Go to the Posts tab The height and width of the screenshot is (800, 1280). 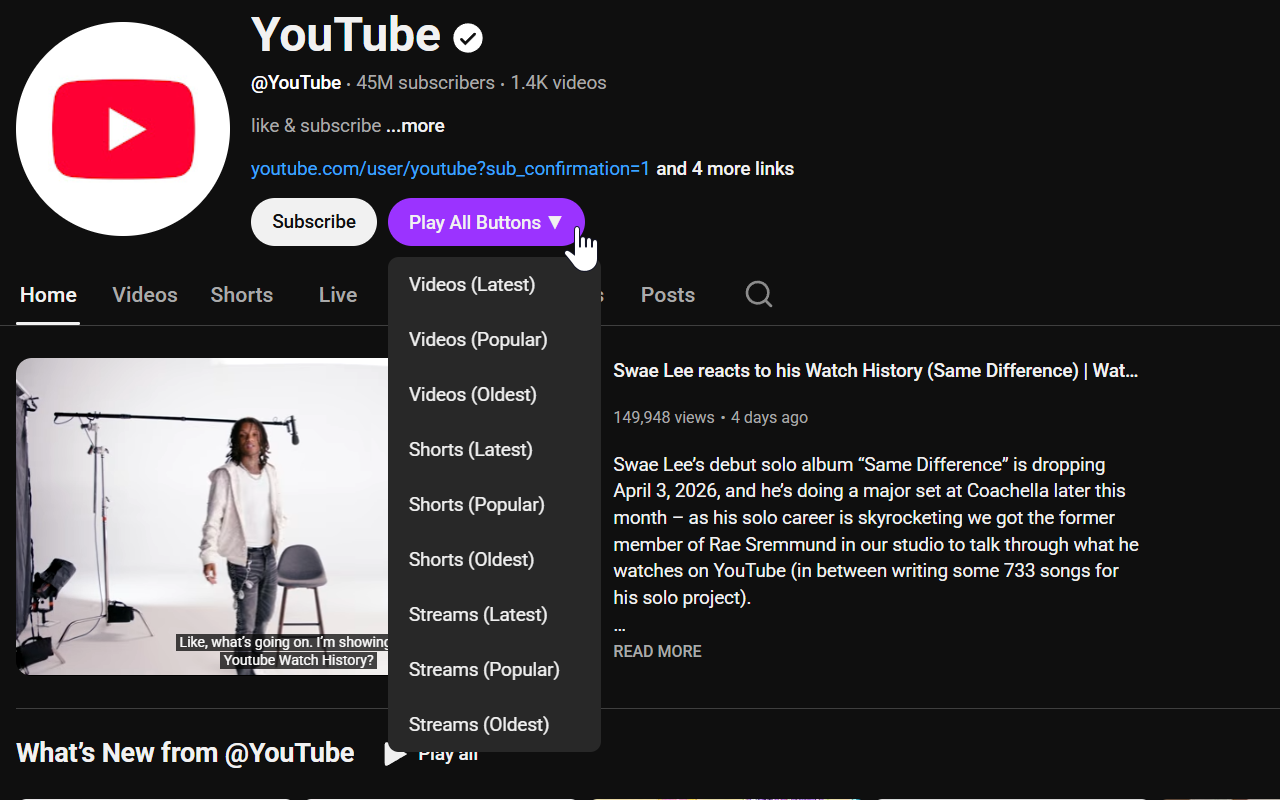tap(668, 295)
